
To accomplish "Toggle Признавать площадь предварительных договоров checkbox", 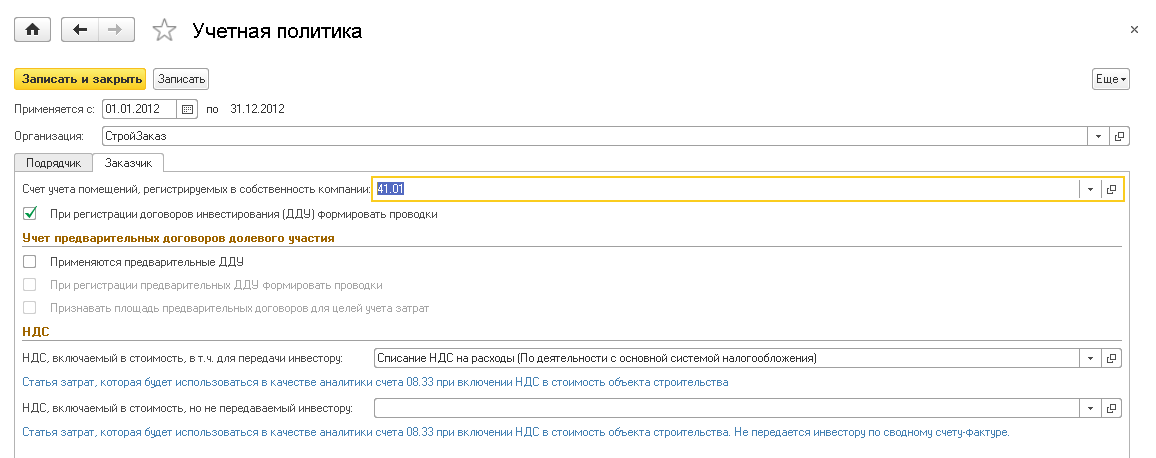I will pos(29,308).
